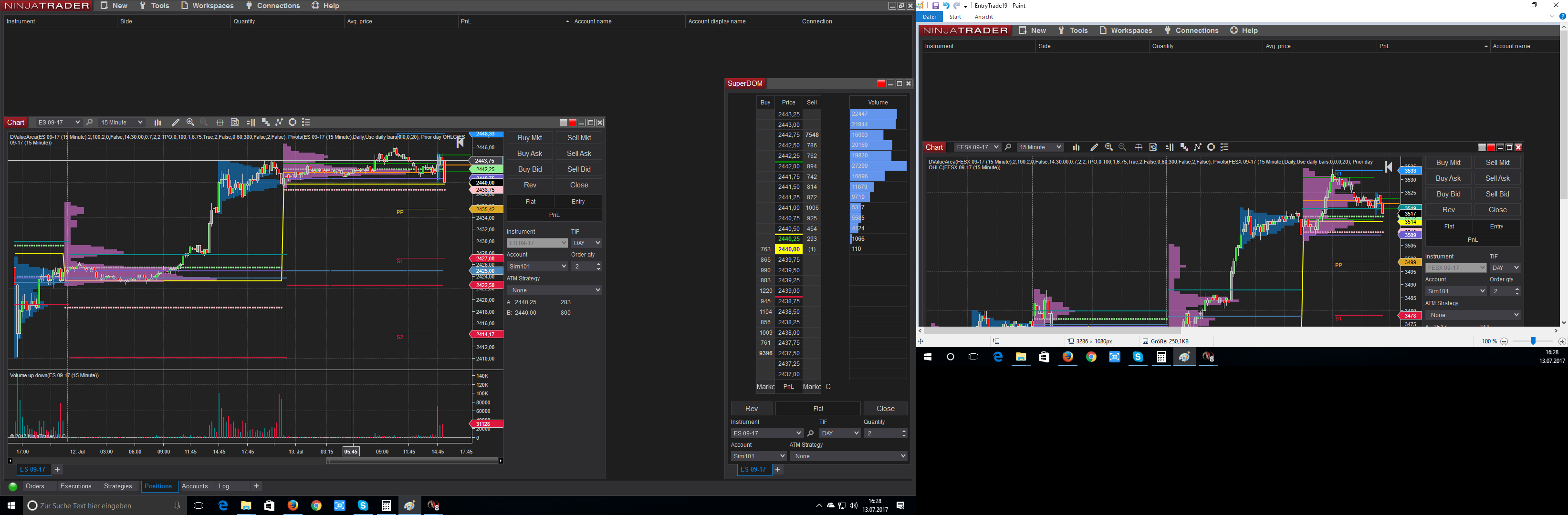Open Windows Start menu on left taskbar
Image resolution: width=1568 pixels, height=515 pixels.
point(11,505)
